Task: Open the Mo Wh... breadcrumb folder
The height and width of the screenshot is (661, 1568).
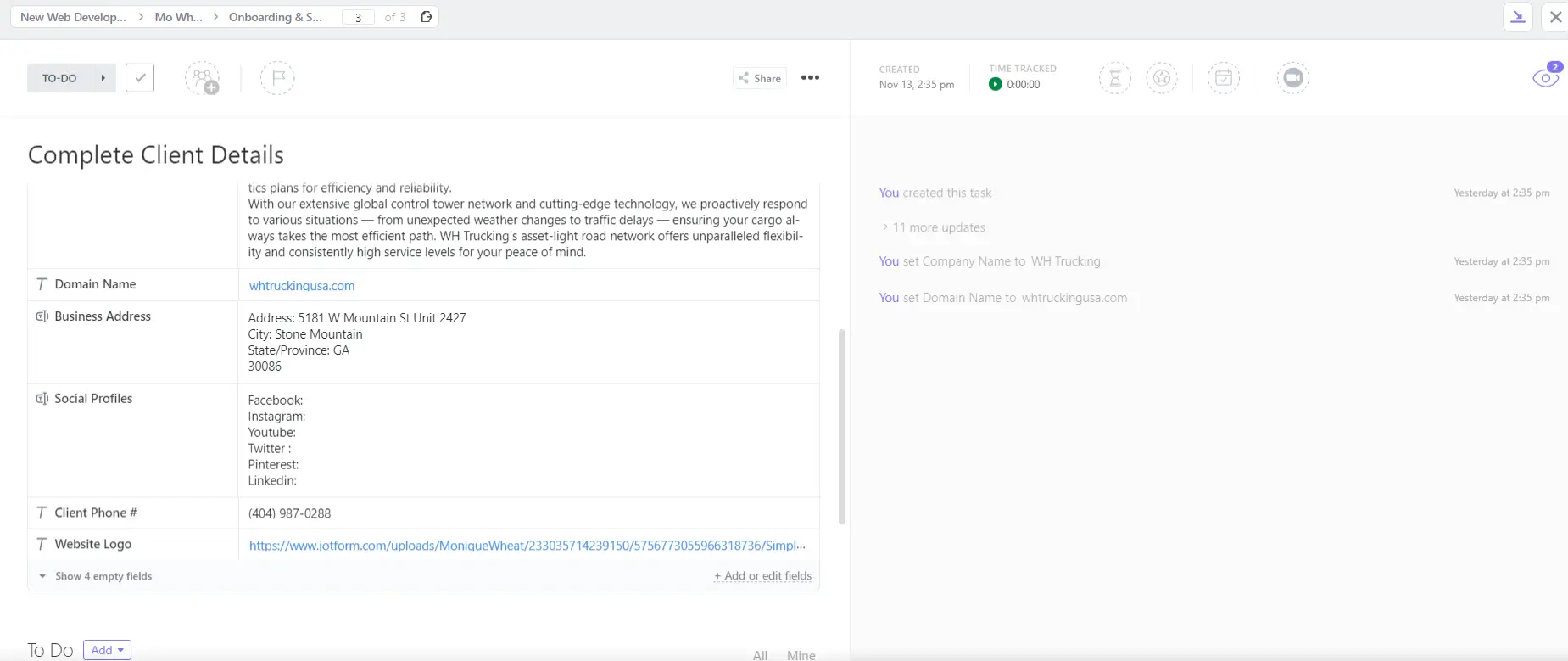Action: pyautogui.click(x=178, y=17)
